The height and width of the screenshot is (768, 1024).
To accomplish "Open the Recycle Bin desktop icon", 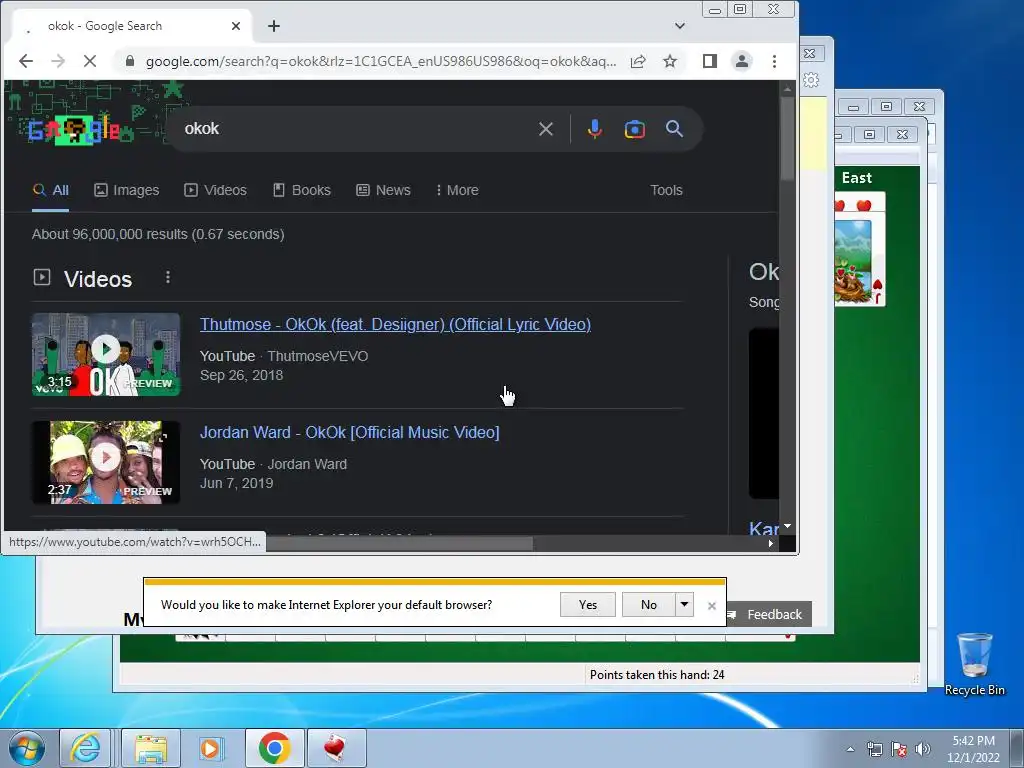I will (974, 664).
